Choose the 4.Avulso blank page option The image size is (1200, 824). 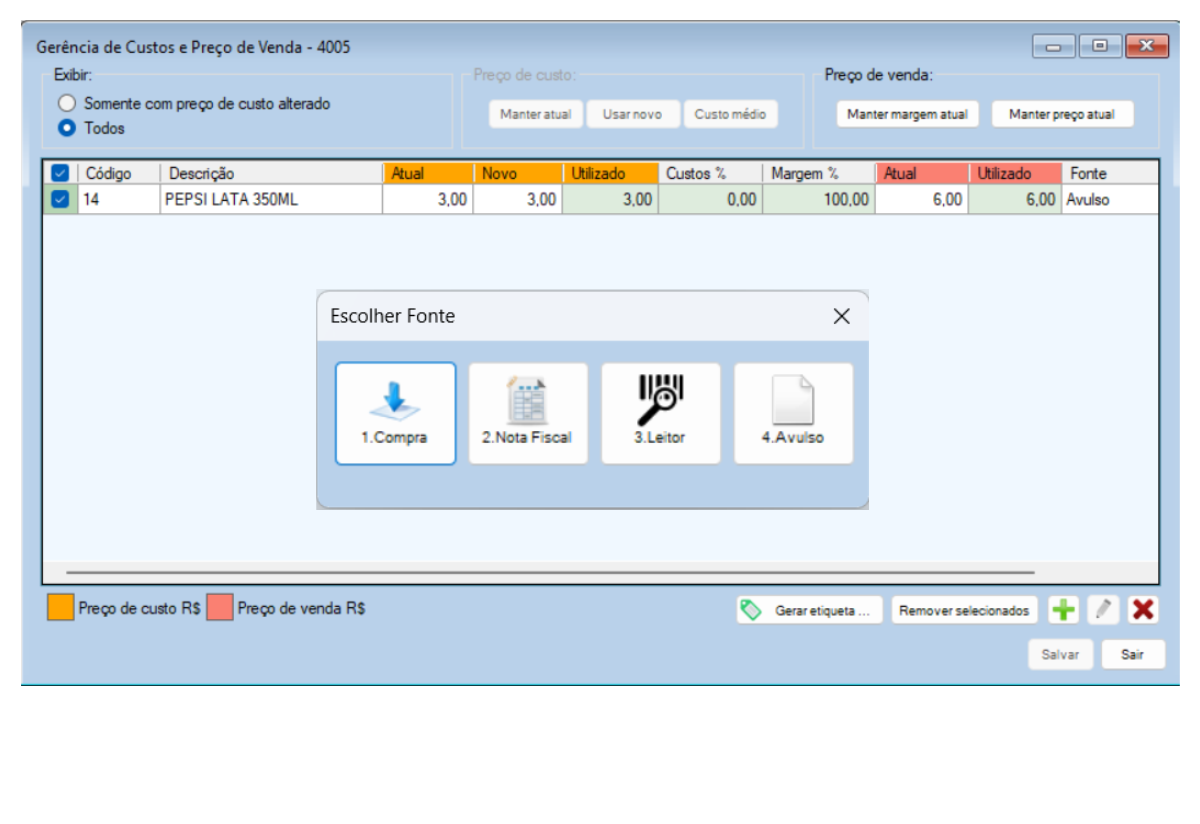coord(793,413)
